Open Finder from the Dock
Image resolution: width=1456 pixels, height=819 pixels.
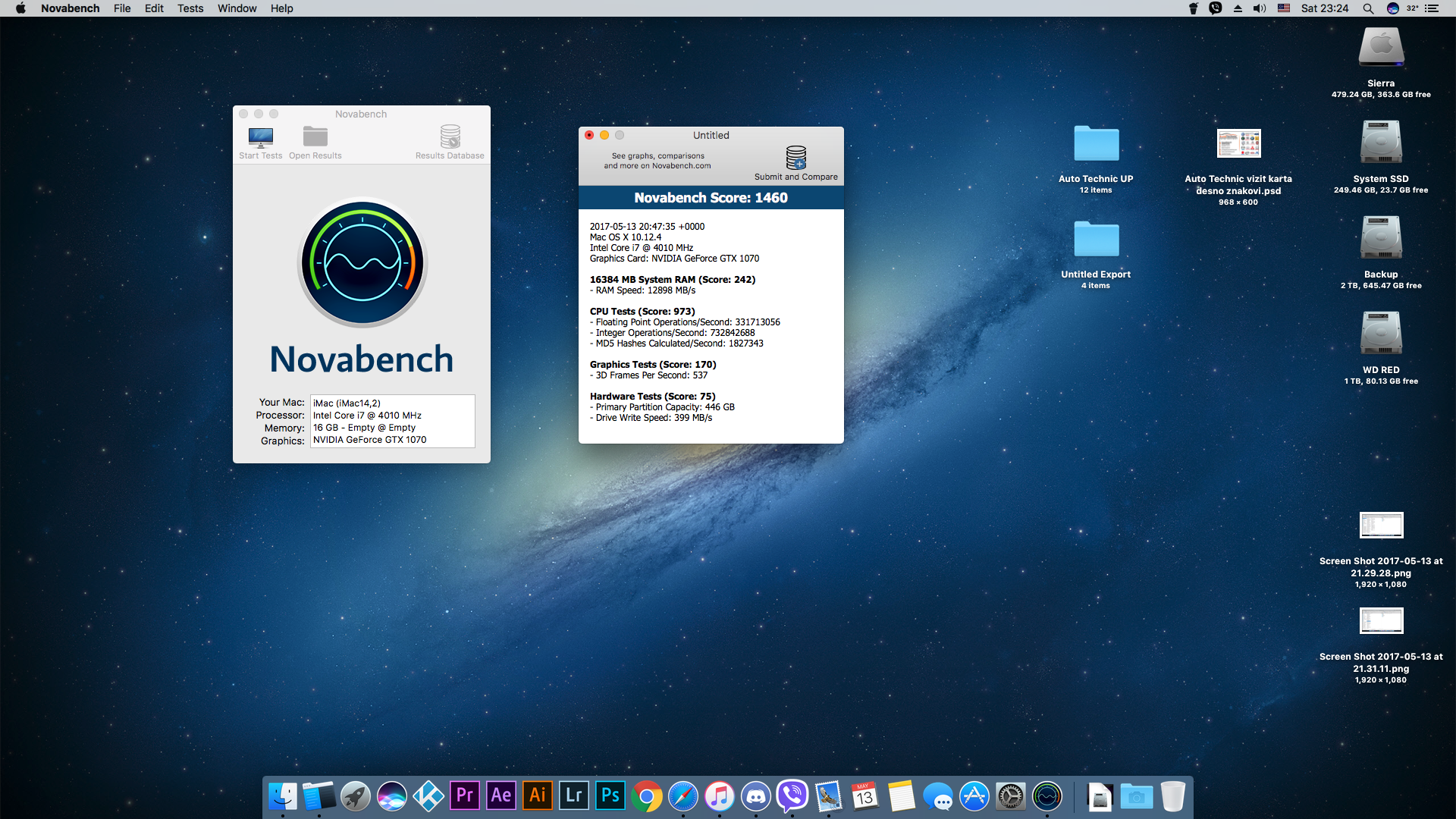tap(283, 796)
